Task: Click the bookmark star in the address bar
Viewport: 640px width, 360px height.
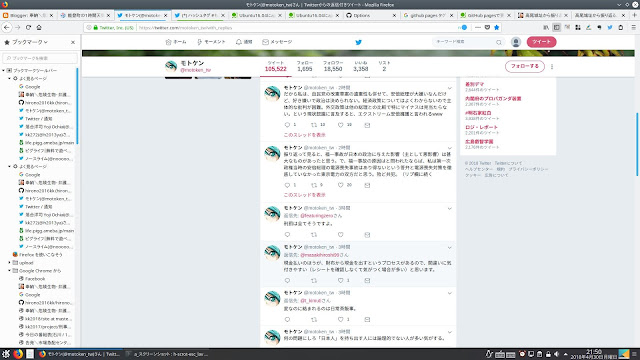Action: point(496,27)
